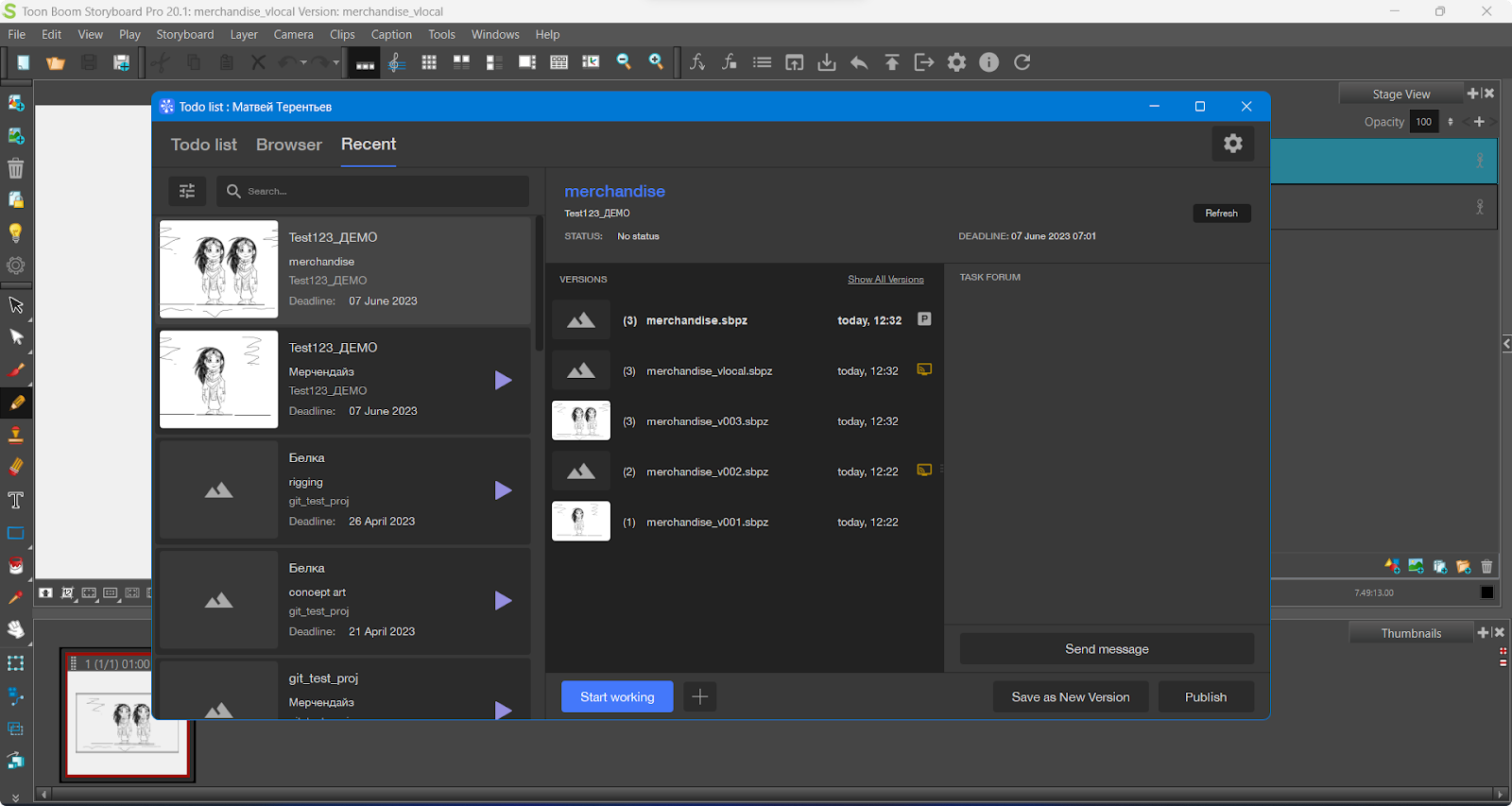Click the panel 1 thumbnail in timeline

(x=128, y=722)
